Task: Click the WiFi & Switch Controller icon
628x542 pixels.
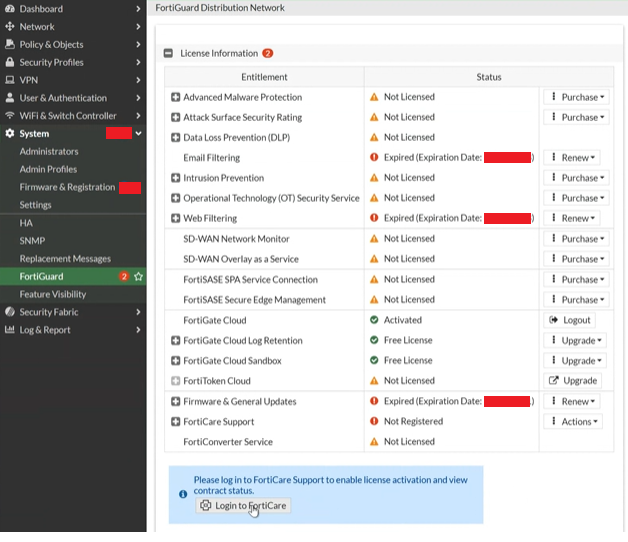Action: (x=10, y=116)
